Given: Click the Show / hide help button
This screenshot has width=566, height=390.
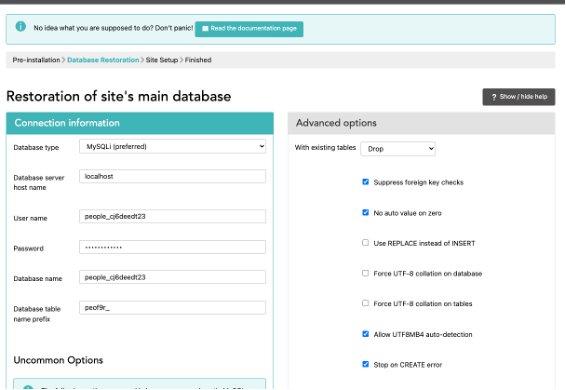Looking at the screenshot, I should 519,97.
